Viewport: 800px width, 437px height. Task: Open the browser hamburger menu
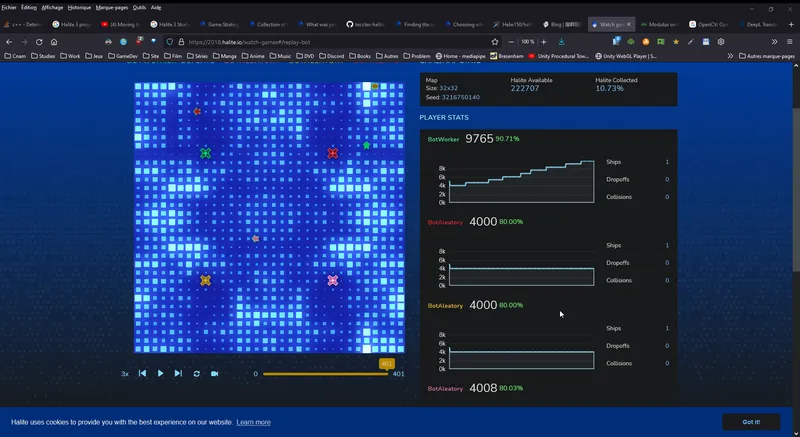[x=790, y=42]
